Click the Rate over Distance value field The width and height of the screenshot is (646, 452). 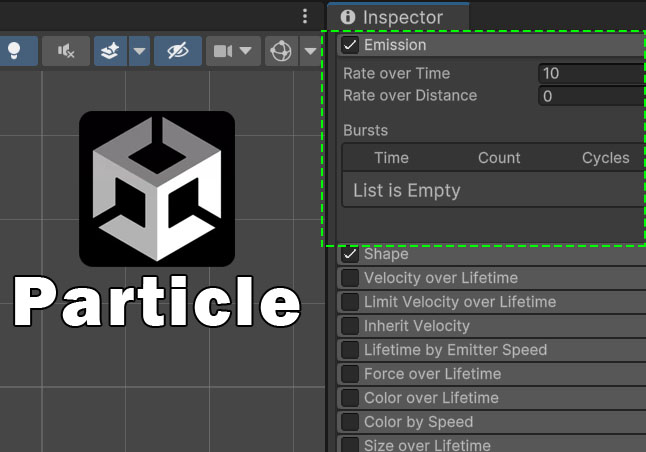(590, 96)
